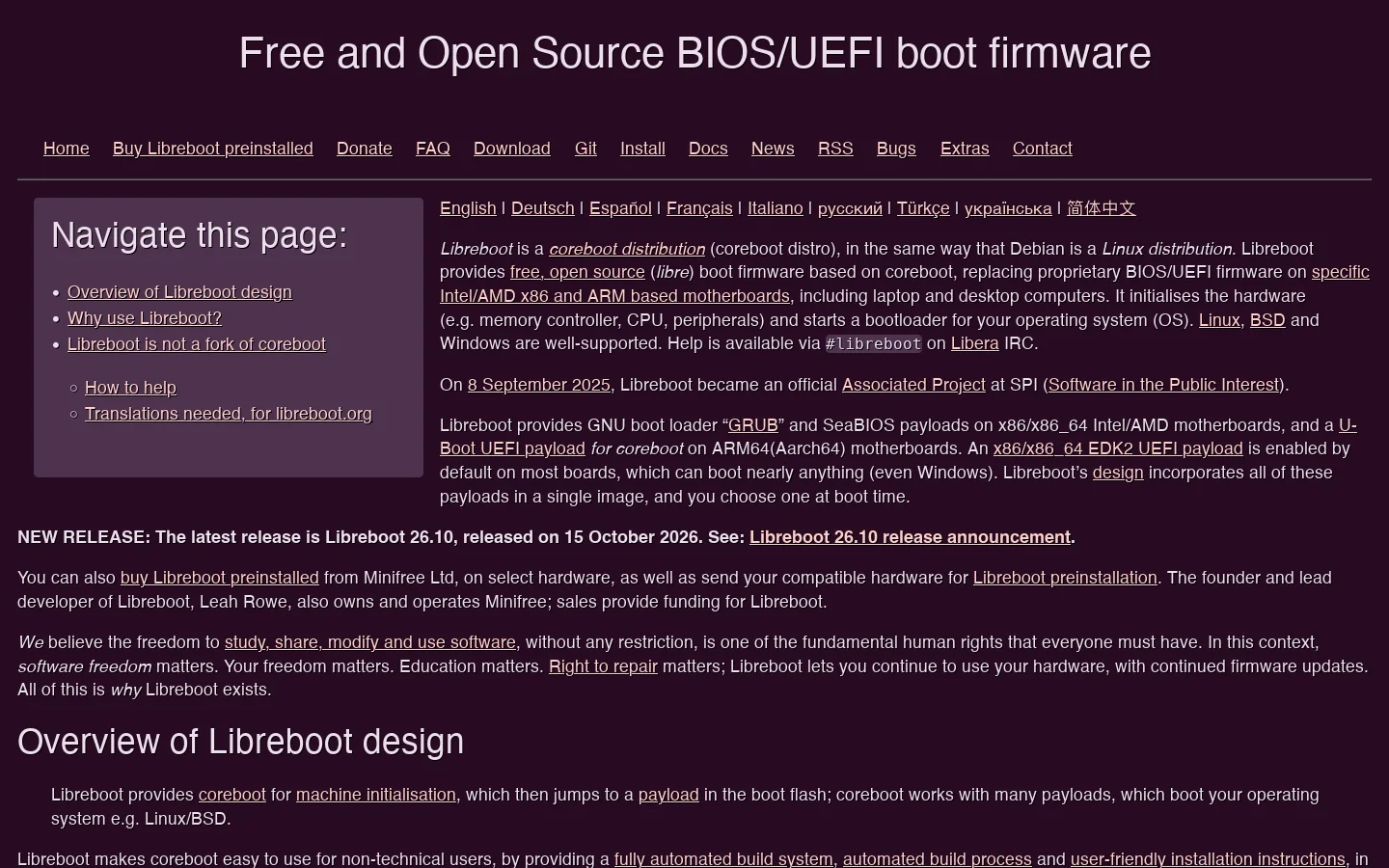
Task: Open user-friendly installation instructions link
Action: point(1208,858)
